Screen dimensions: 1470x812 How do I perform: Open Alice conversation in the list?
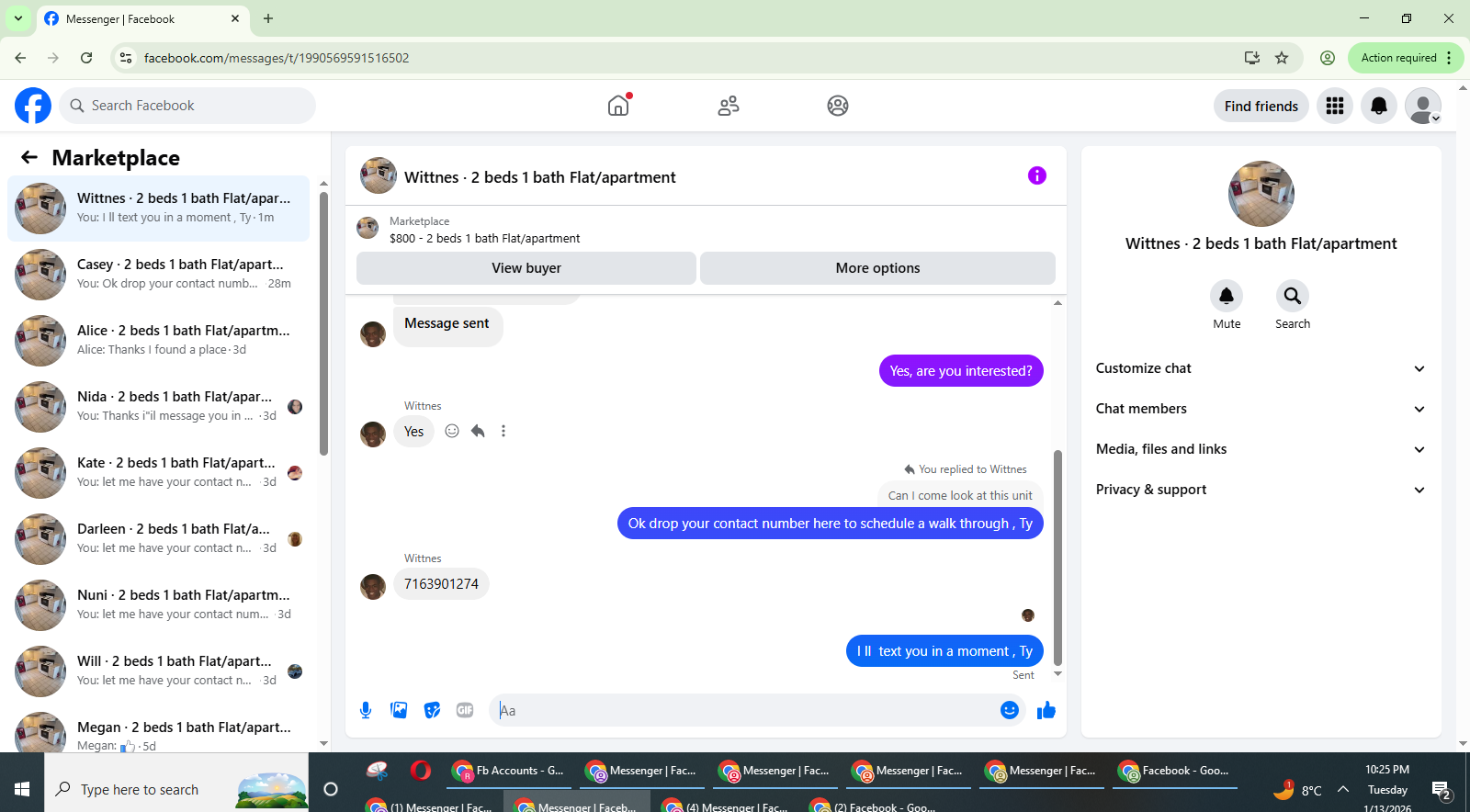[x=159, y=341]
